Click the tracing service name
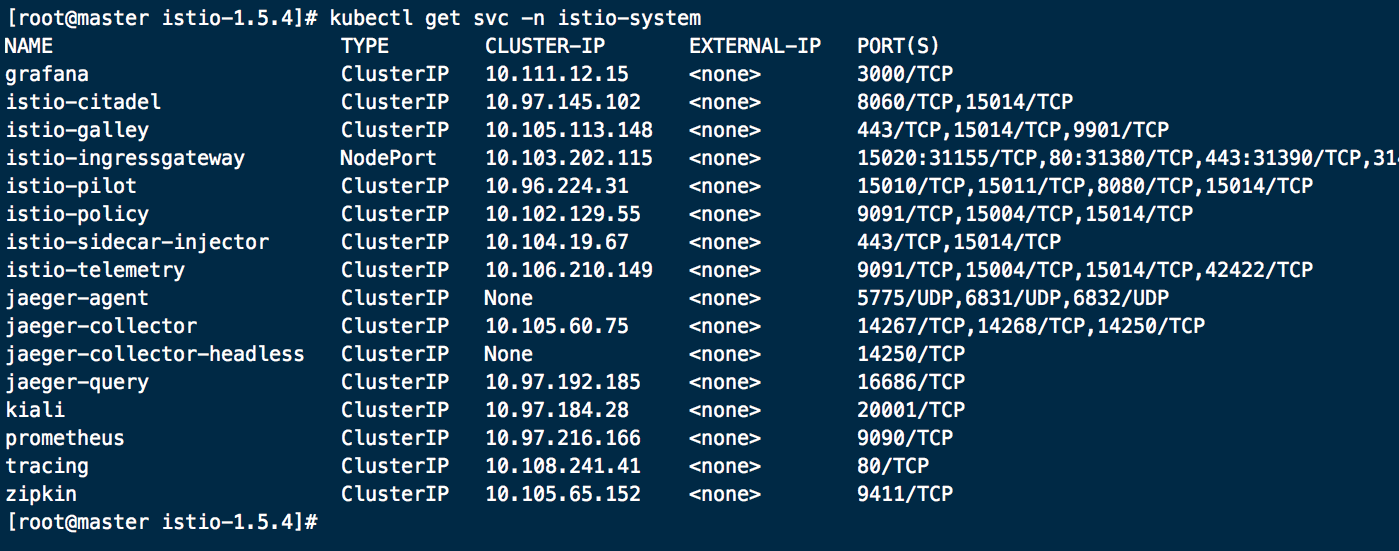 tap(46, 466)
